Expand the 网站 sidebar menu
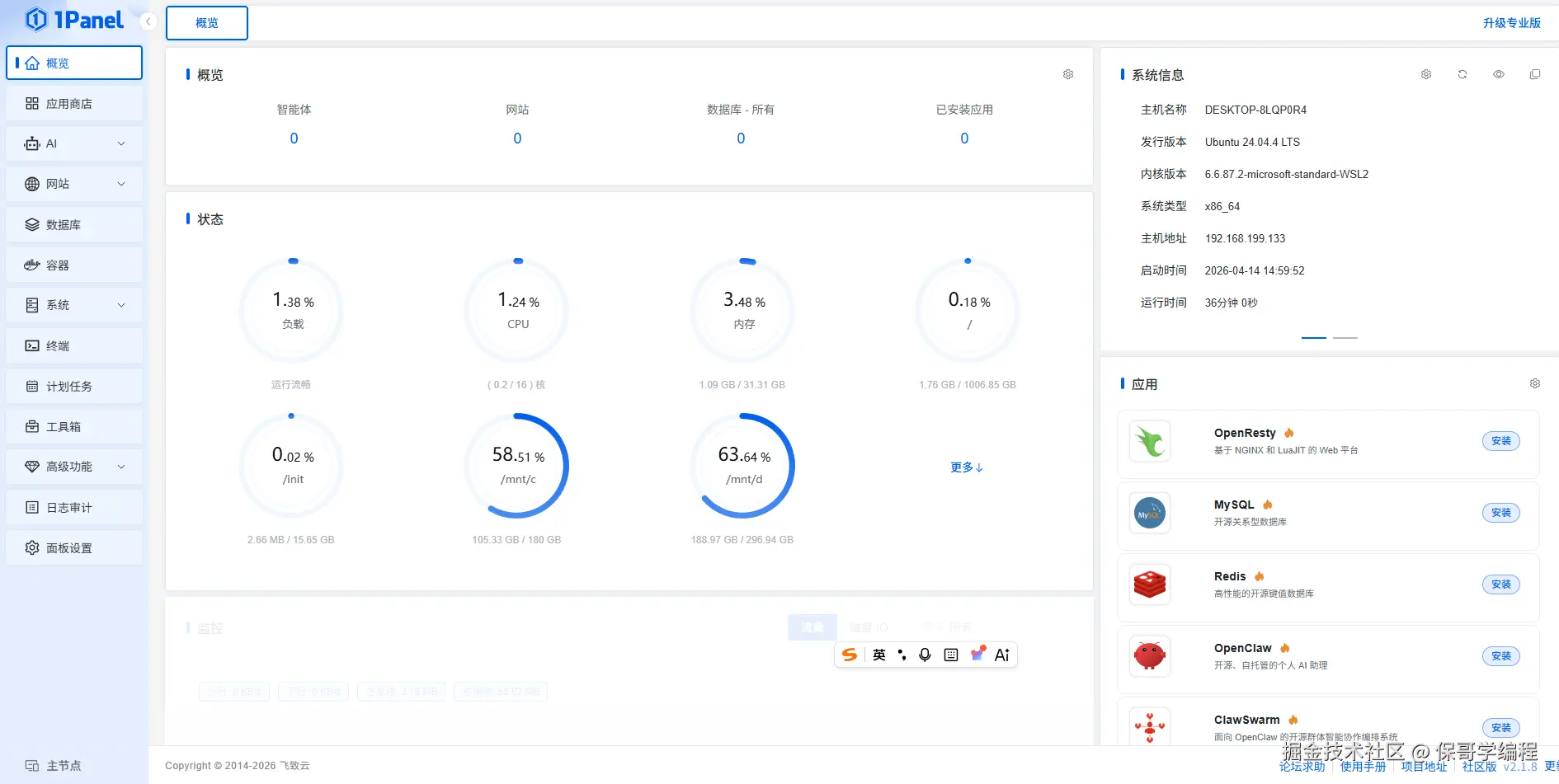Screen dimensions: 1559x784 pos(74,184)
